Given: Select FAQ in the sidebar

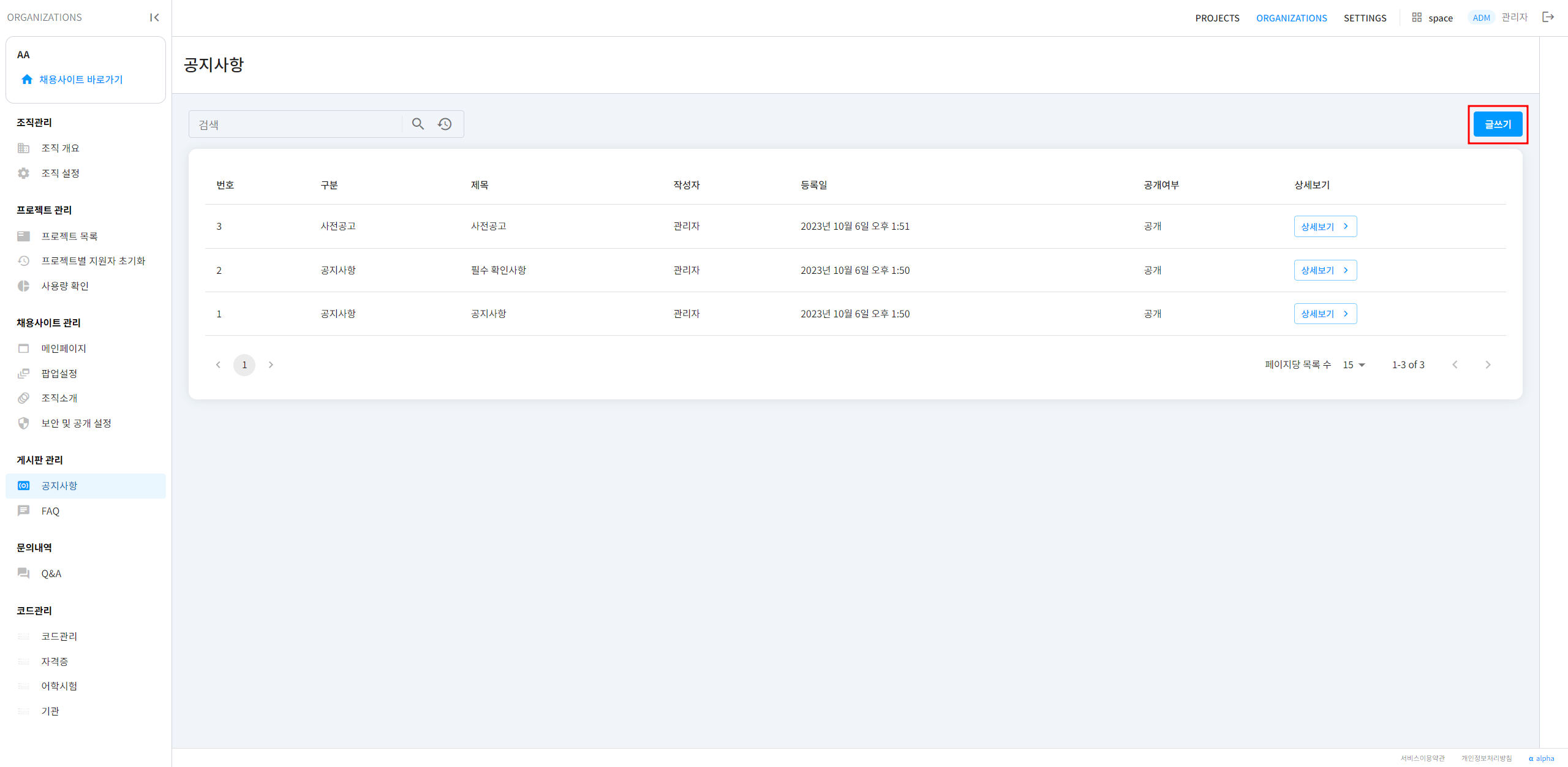Looking at the screenshot, I should 50,512.
